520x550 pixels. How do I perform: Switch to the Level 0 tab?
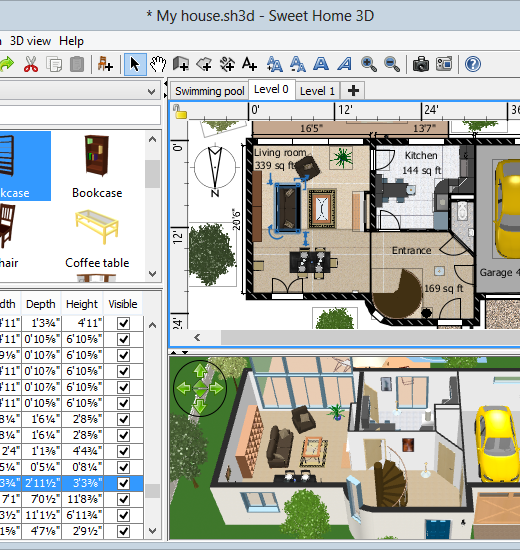click(x=271, y=89)
